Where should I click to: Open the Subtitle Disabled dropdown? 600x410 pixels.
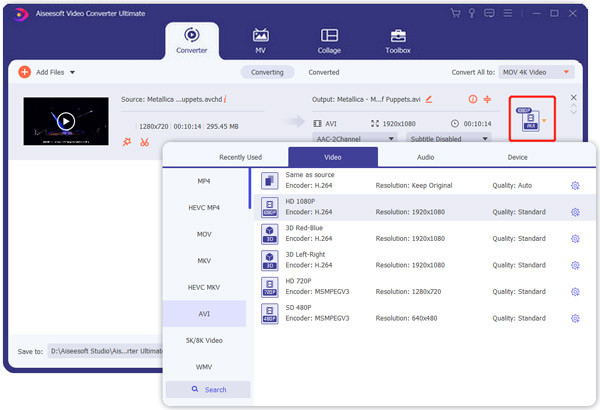448,139
